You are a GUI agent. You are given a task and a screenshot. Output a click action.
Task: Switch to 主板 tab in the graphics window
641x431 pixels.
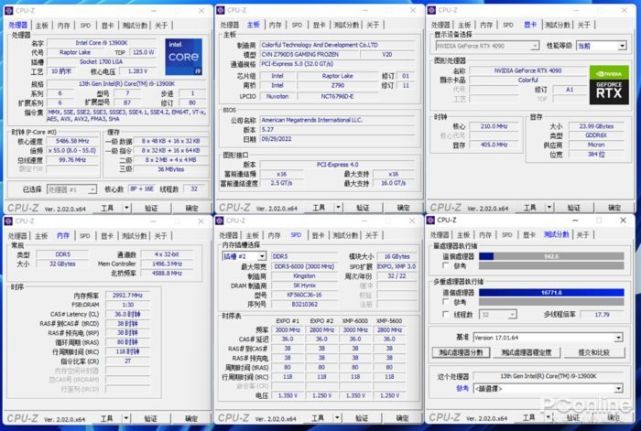(464, 25)
